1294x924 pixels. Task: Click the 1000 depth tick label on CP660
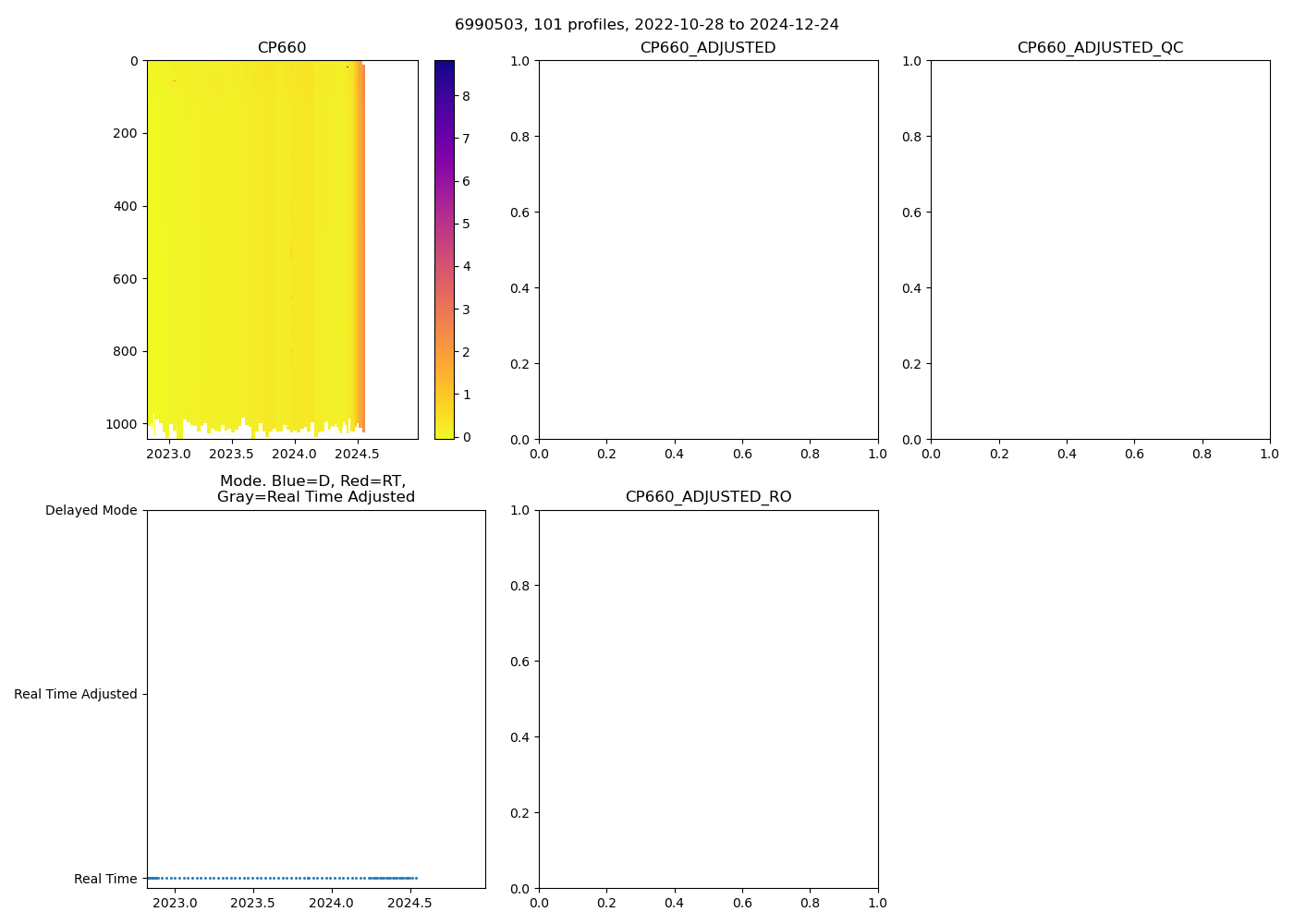pos(121,424)
